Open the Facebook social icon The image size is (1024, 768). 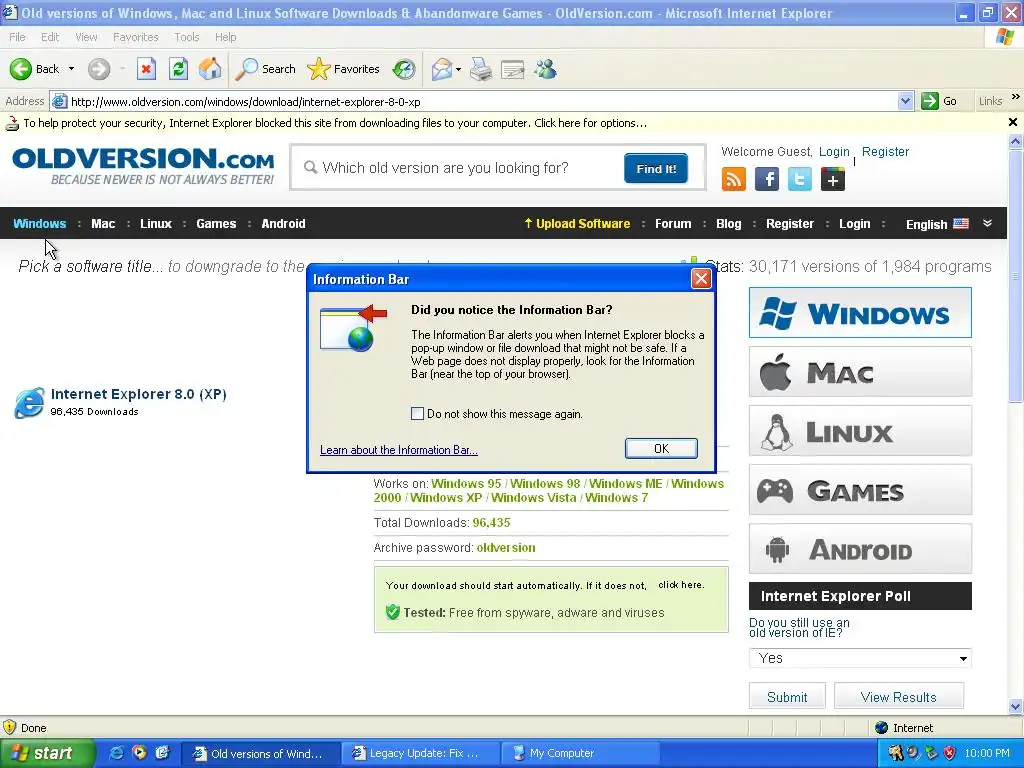point(767,179)
